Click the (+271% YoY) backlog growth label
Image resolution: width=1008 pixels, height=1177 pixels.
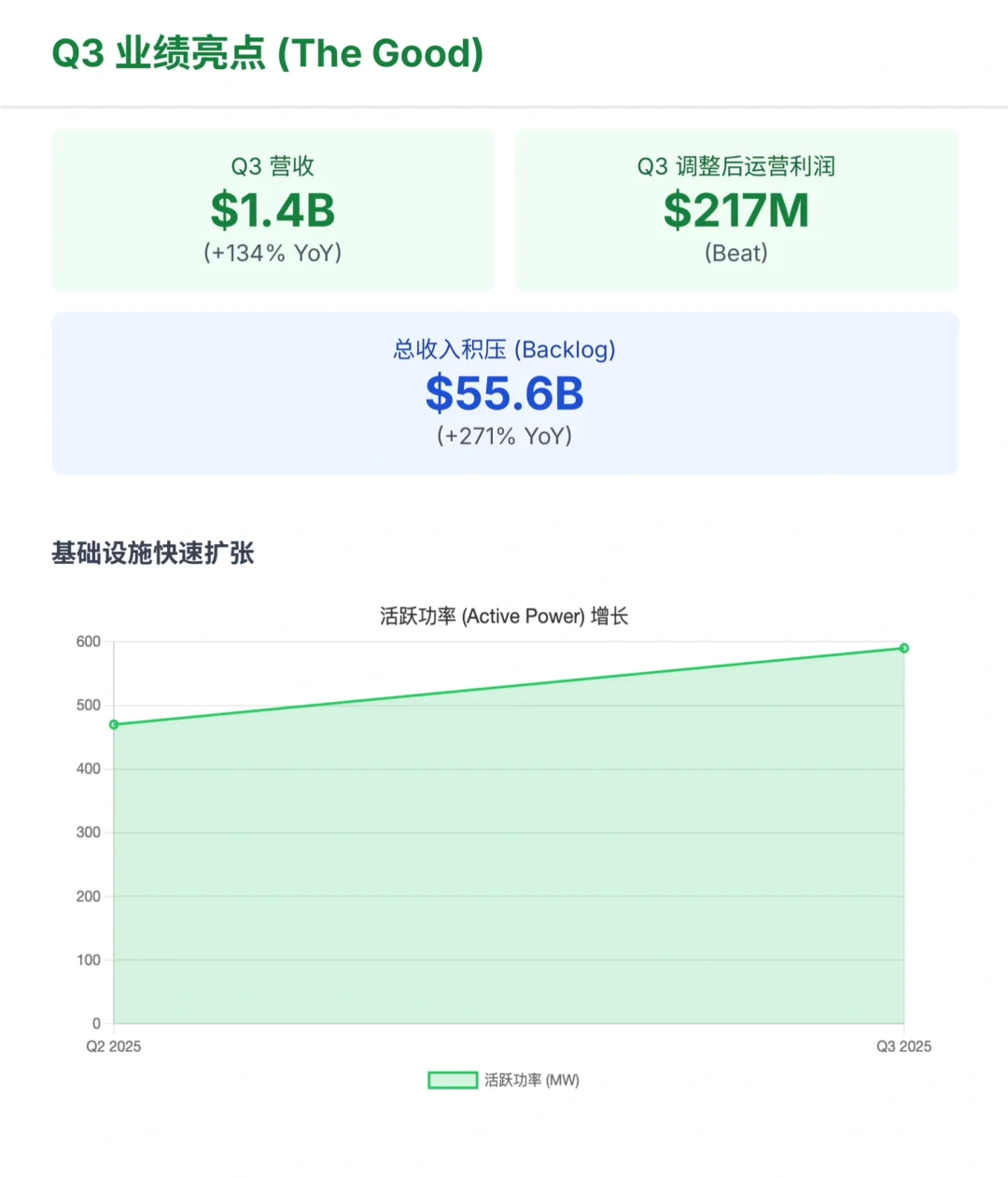504,435
